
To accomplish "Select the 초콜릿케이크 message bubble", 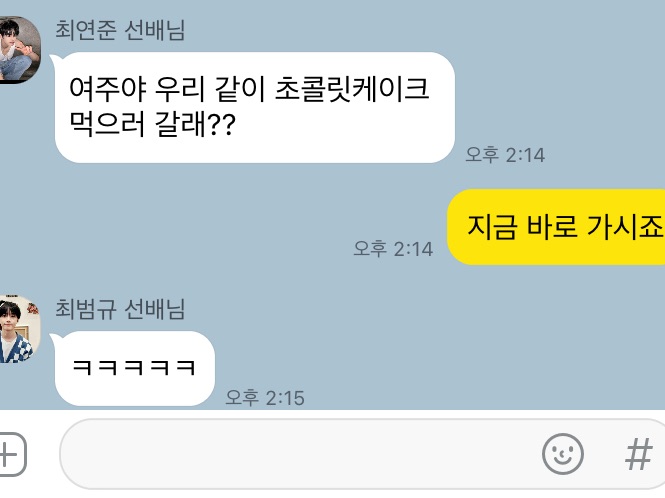I will coord(254,107).
